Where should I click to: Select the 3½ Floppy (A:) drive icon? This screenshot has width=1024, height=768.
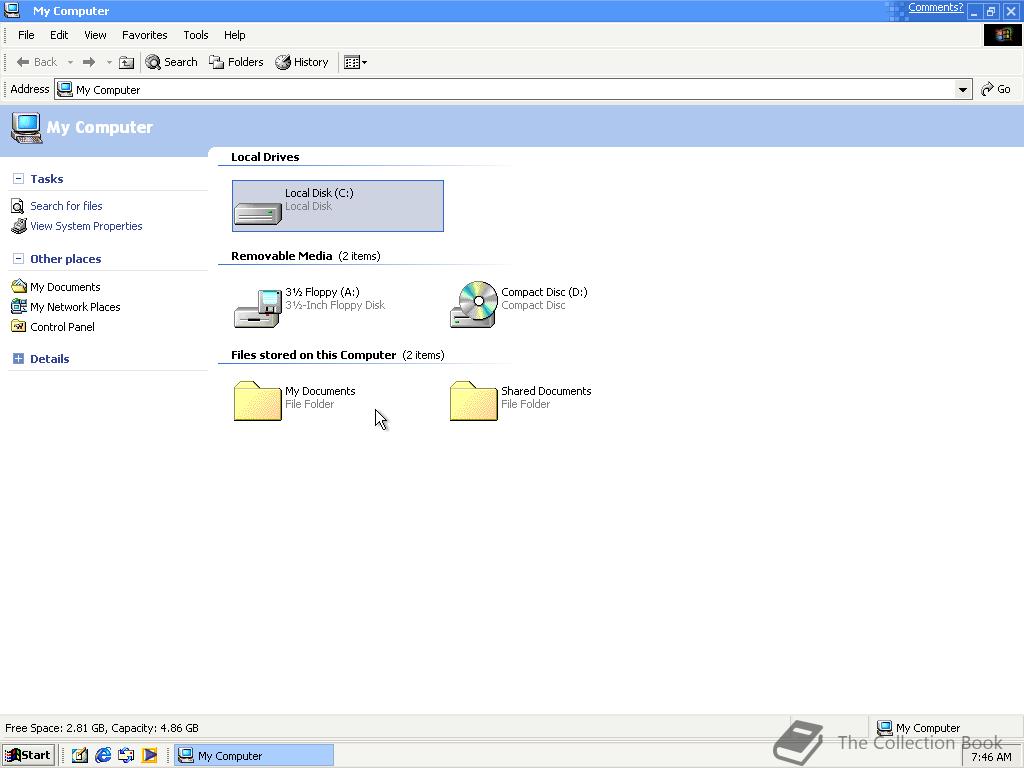[x=257, y=308]
